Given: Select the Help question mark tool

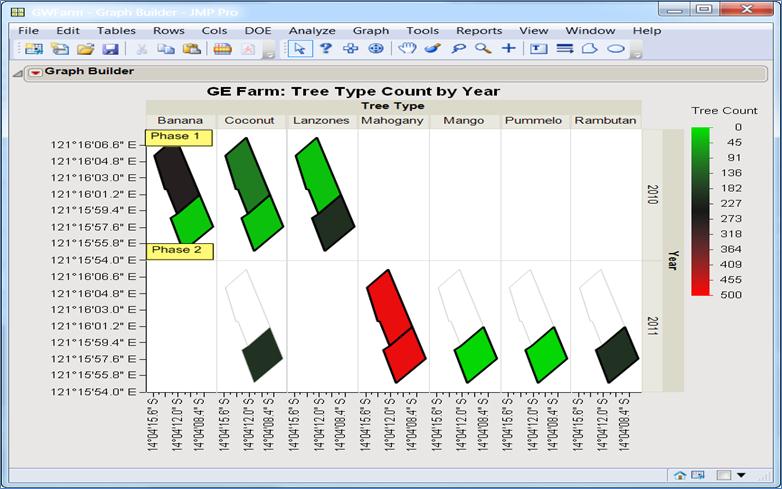Looking at the screenshot, I should pyautogui.click(x=326, y=48).
